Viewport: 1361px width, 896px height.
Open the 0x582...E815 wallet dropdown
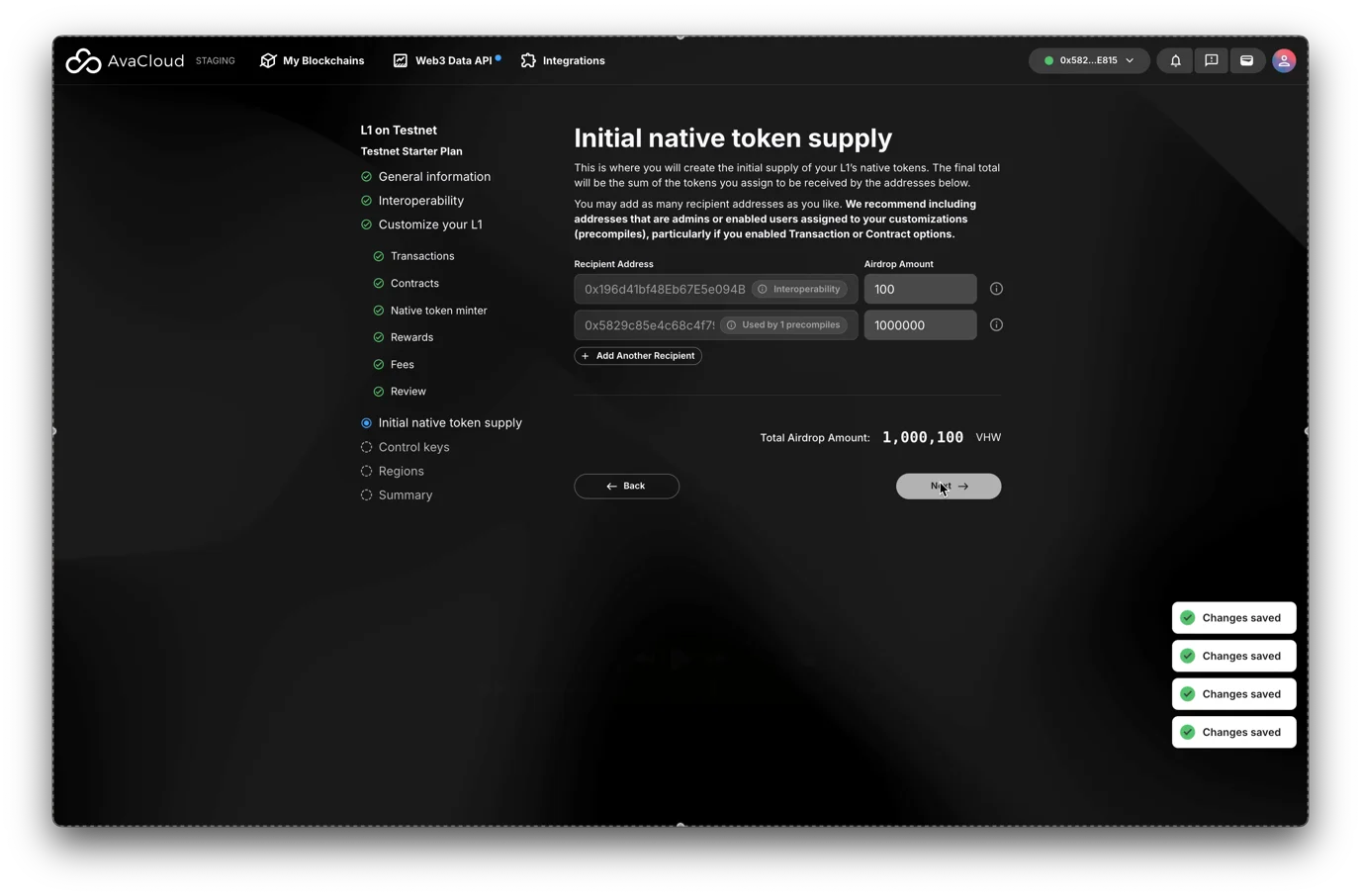pos(1089,60)
